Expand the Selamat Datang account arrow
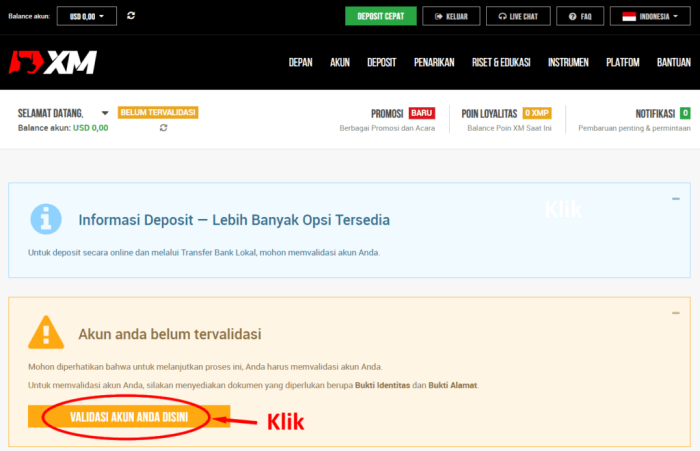The image size is (700, 451). pos(105,113)
